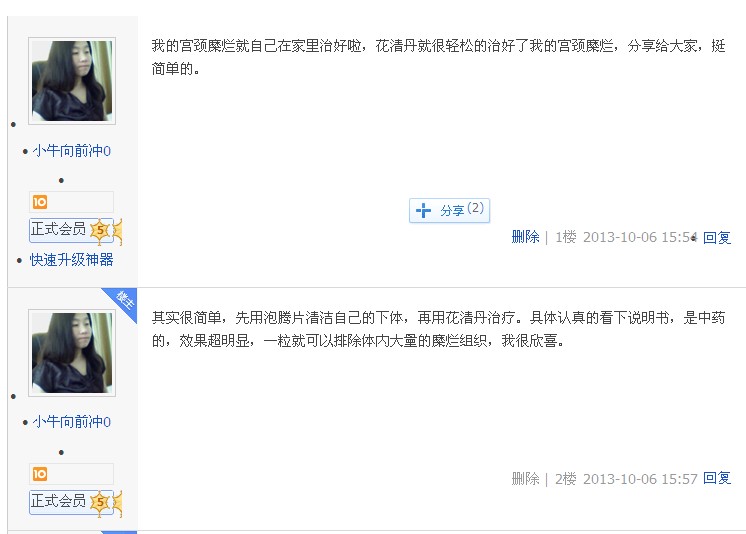
Task: Click the gold star 5 badge in second post
Action: coord(100,503)
